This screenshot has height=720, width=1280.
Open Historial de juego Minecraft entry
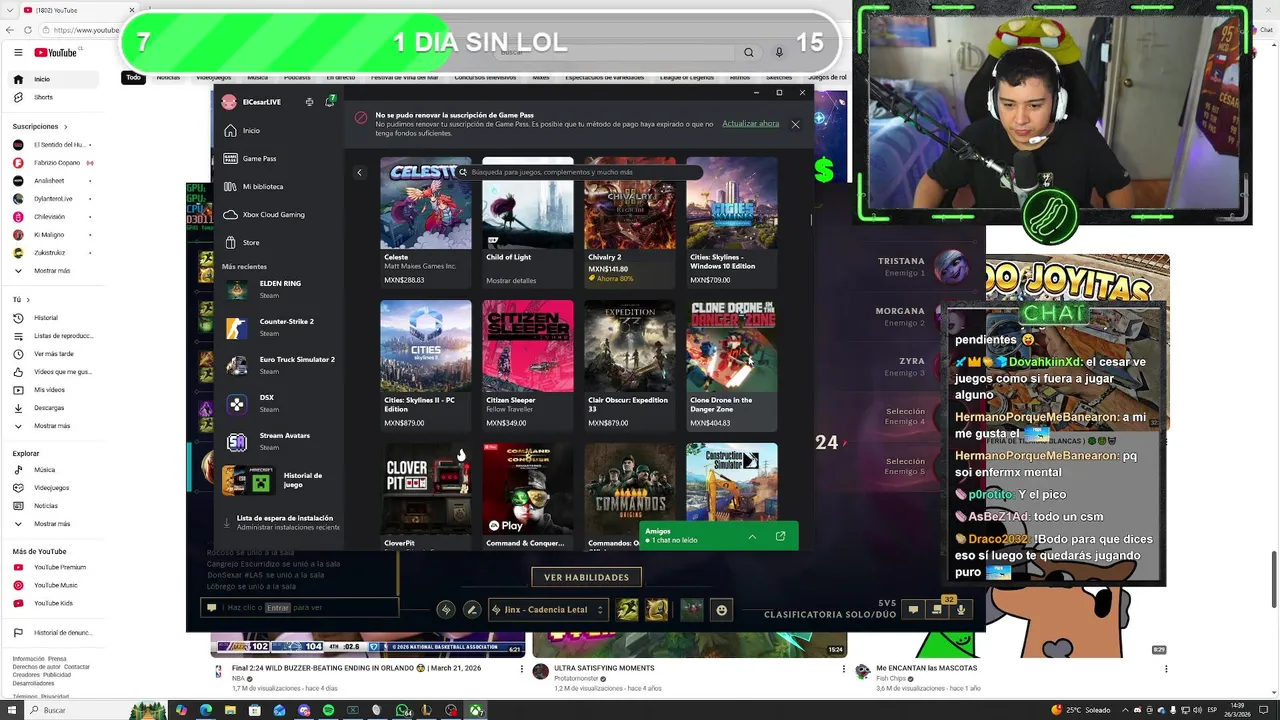point(280,481)
